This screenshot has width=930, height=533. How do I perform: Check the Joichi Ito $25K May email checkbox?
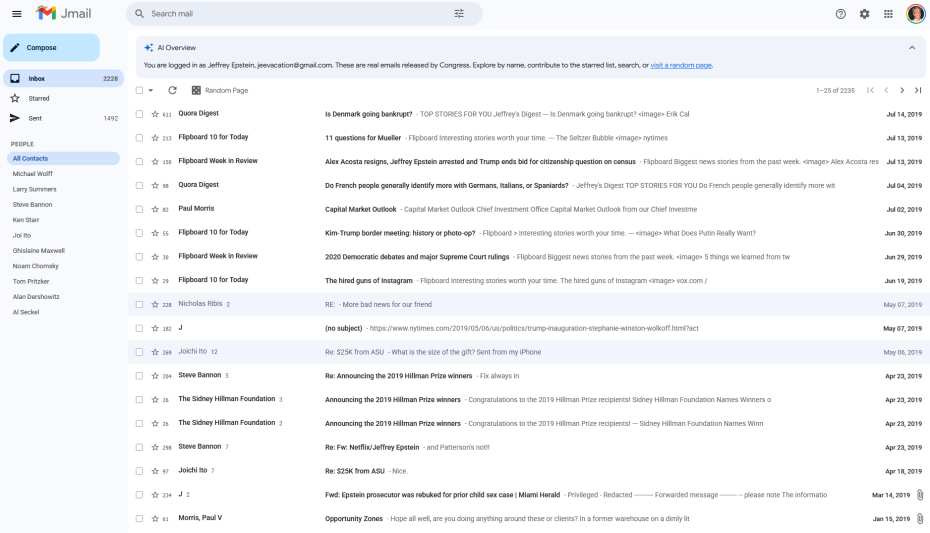click(x=139, y=352)
